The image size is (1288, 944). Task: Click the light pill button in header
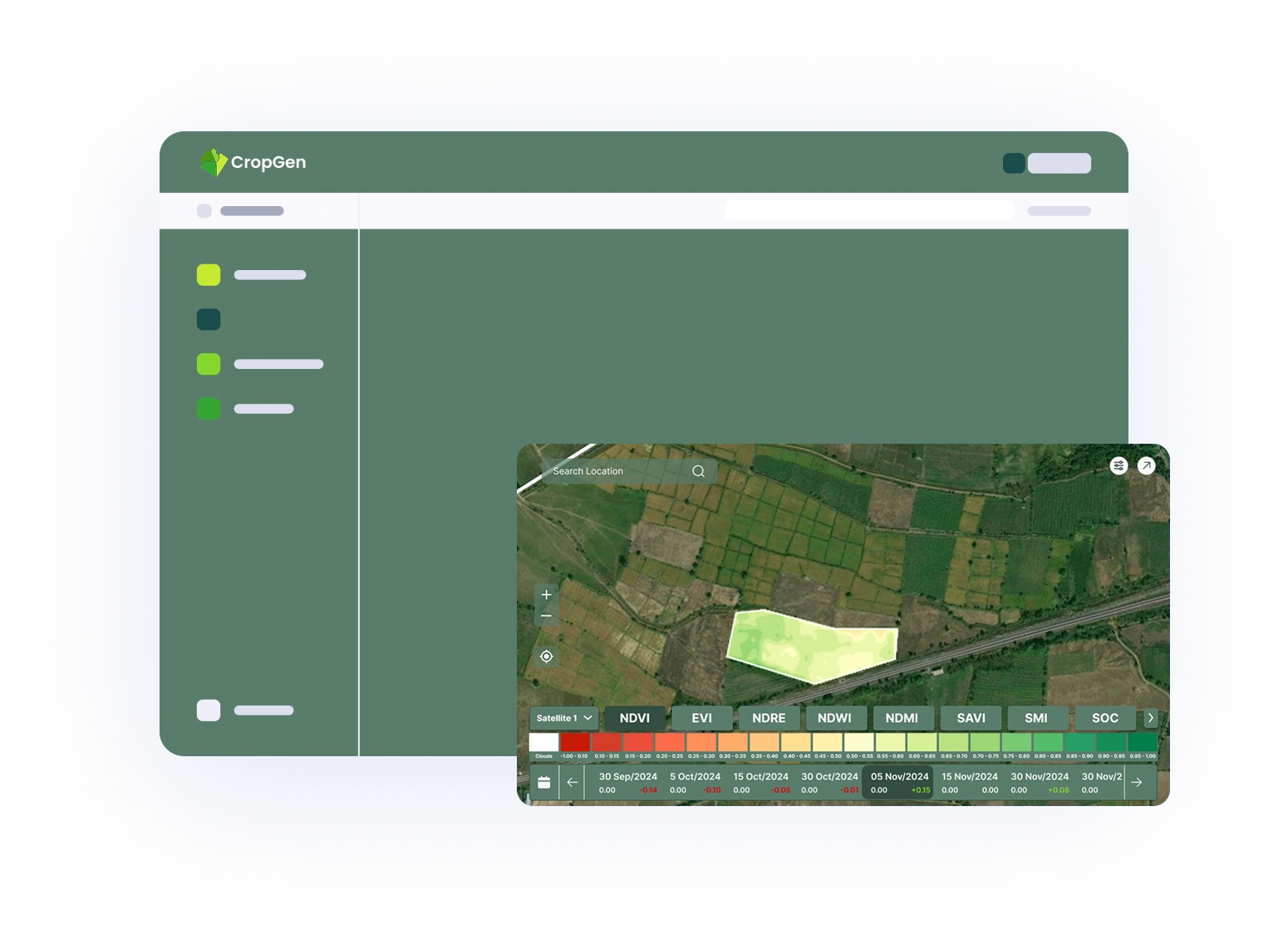(x=1059, y=164)
